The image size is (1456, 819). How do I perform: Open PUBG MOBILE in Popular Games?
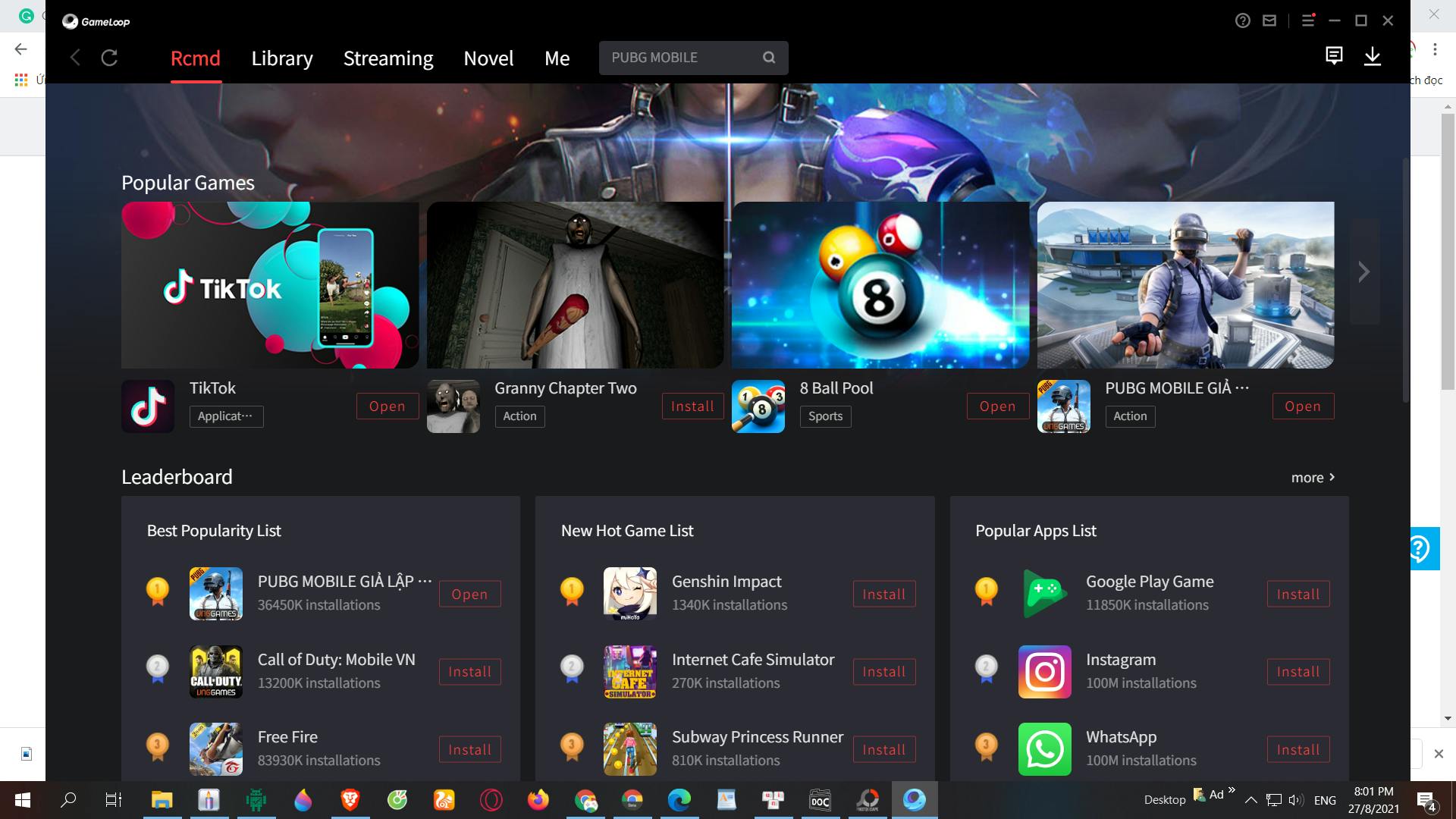click(1303, 406)
